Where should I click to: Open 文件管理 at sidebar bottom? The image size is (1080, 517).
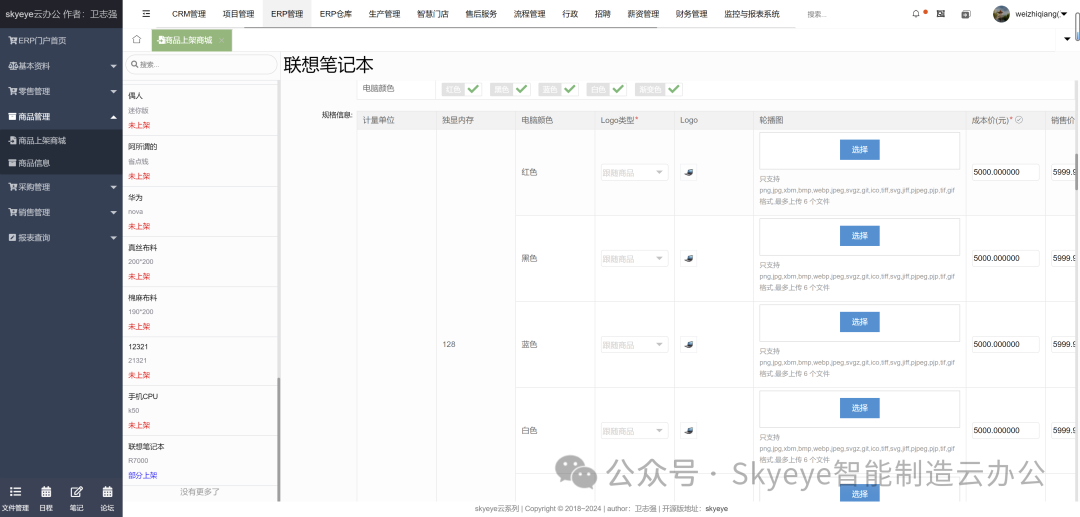tap(15, 499)
